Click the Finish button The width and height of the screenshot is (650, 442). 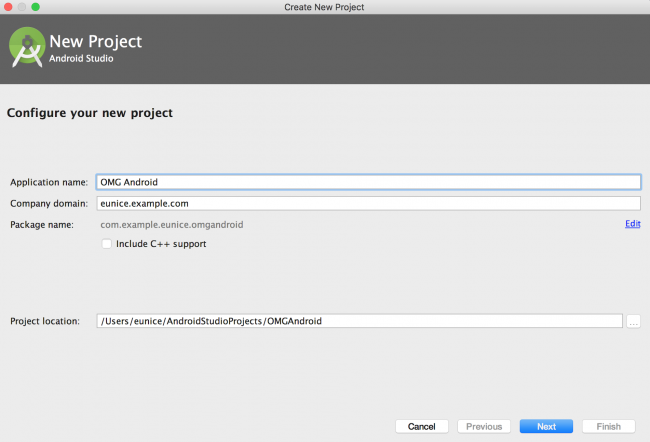[609, 426]
